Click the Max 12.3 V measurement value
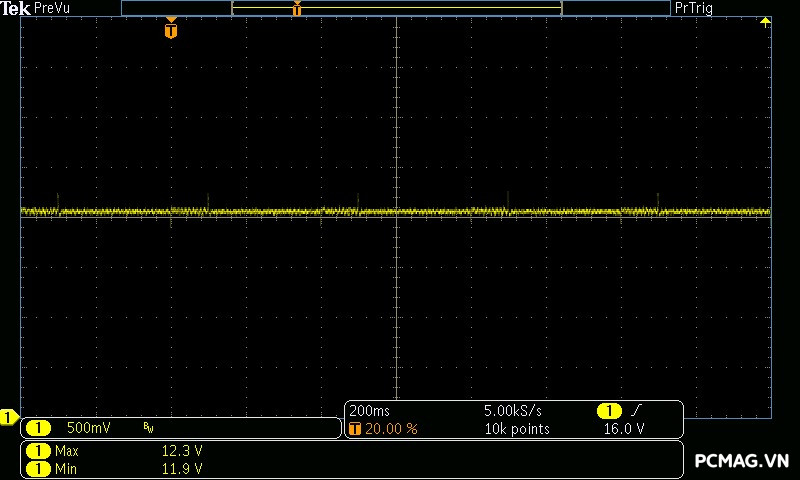This screenshot has height=480, width=800. [182, 451]
